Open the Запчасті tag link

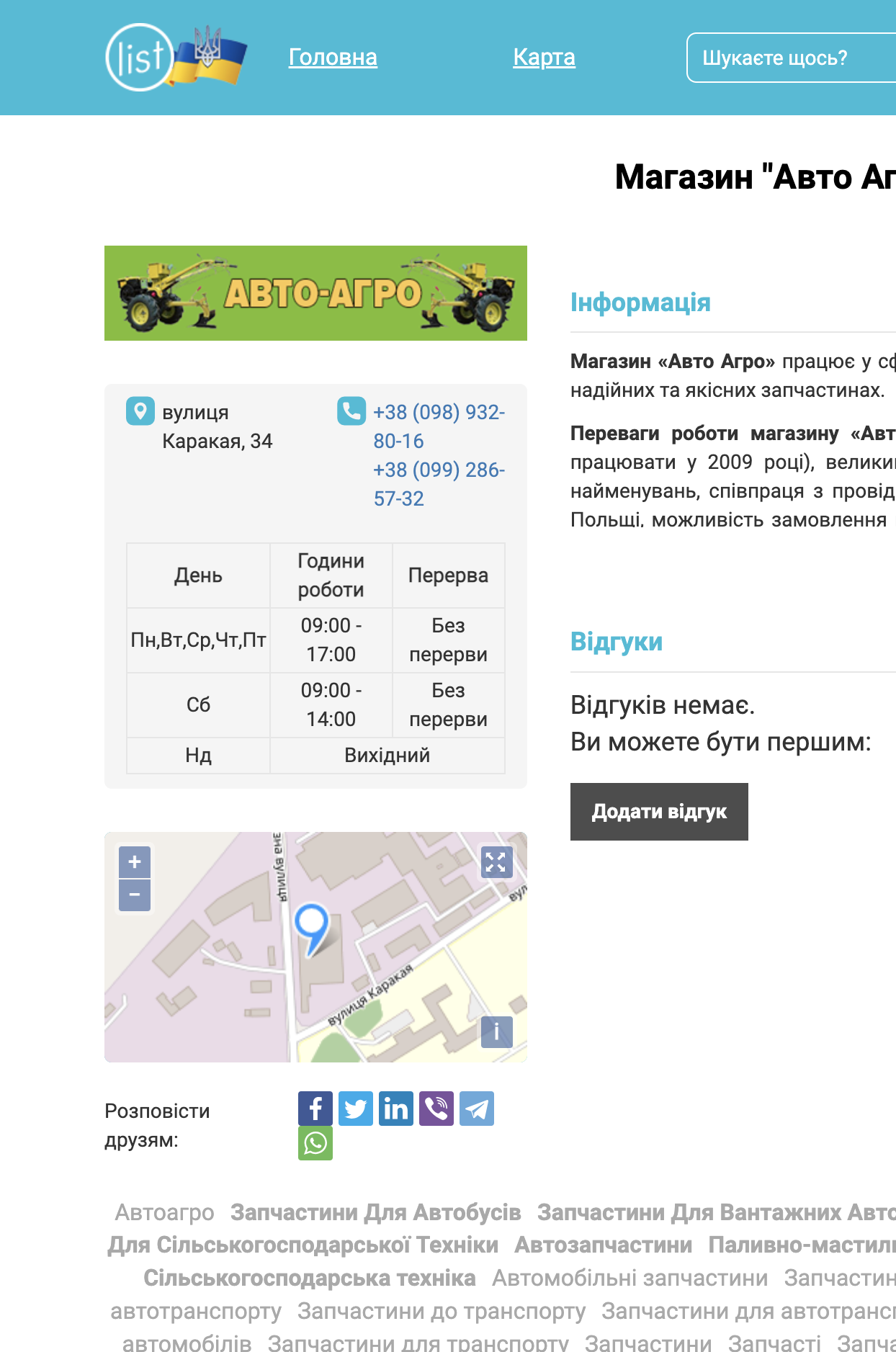[x=774, y=1343]
